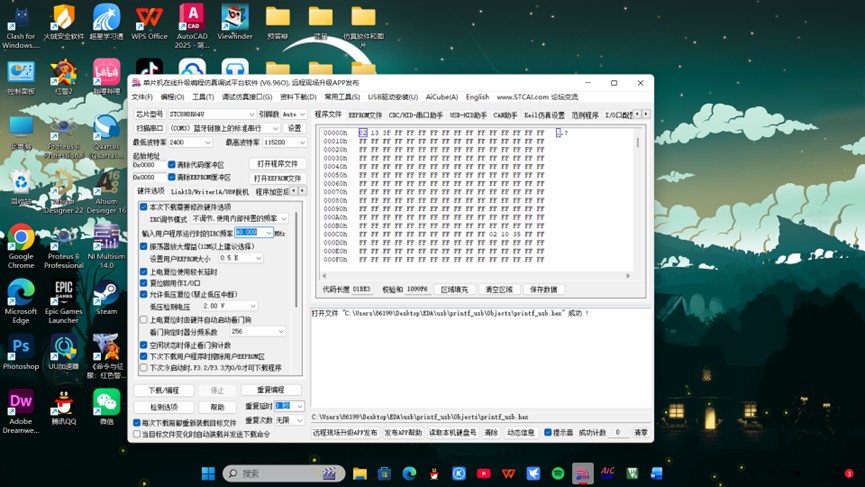The image size is (865, 487).
Task: Toggle 本次下载需要修改硬件选项 checkbox
Action: click(x=143, y=207)
